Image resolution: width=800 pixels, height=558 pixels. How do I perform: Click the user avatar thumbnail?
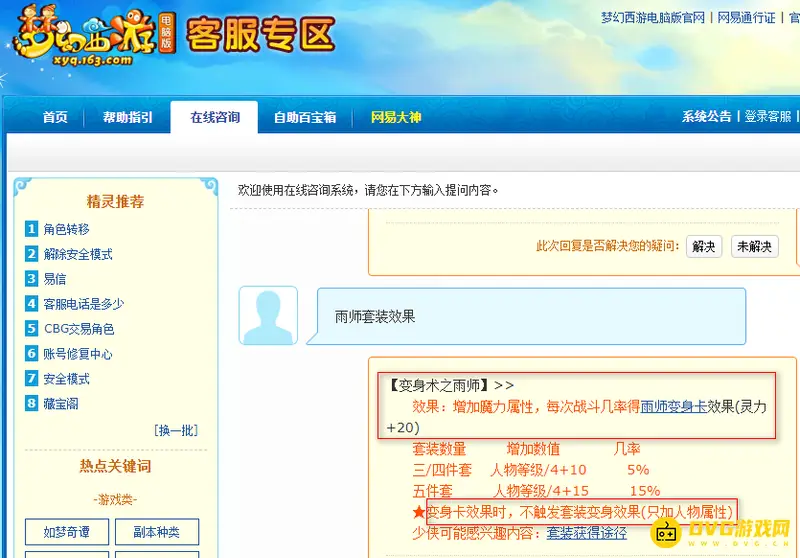[268, 315]
